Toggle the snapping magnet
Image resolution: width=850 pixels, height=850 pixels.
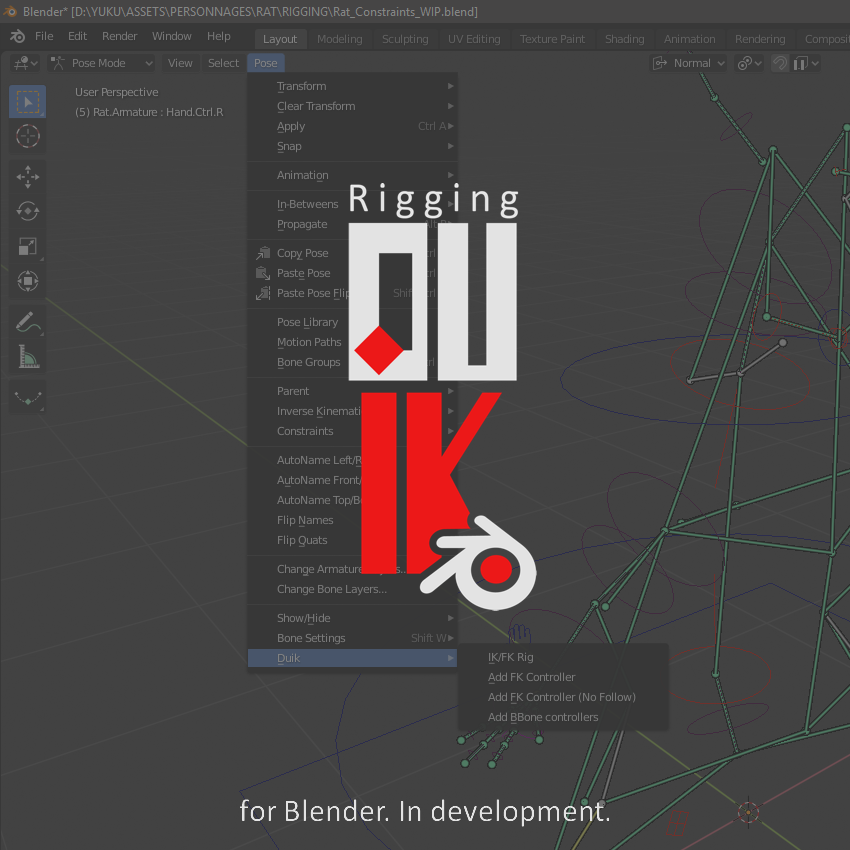780,63
